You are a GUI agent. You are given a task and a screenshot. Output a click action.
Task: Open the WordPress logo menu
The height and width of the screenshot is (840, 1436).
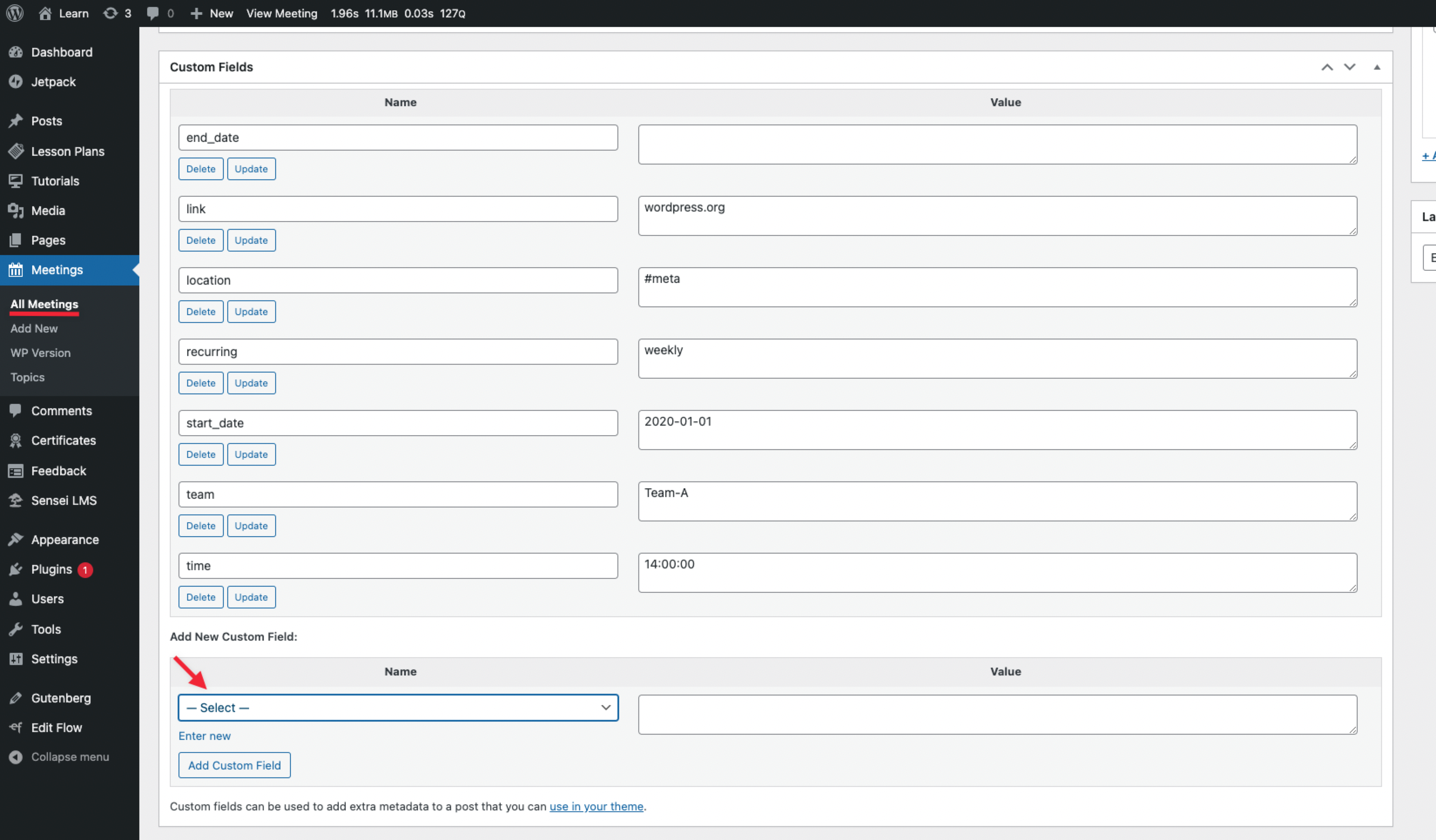point(14,13)
